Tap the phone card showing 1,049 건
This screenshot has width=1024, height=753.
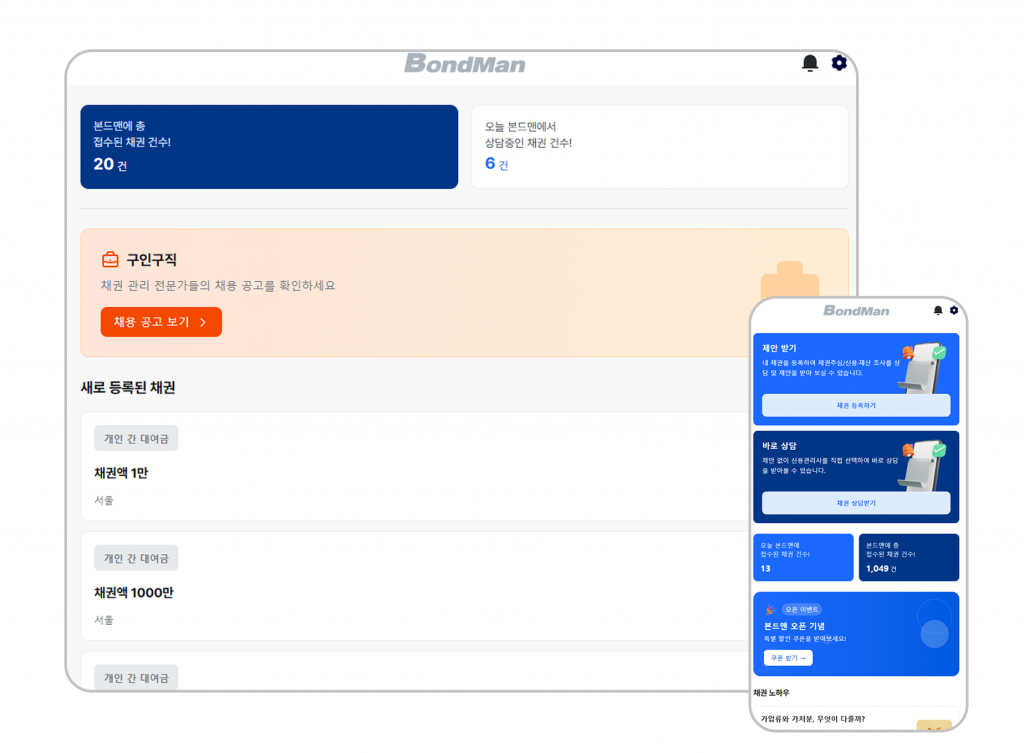coord(909,557)
